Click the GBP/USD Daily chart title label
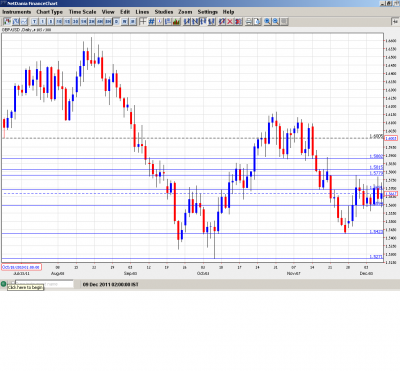The image size is (400, 371). click(x=27, y=30)
